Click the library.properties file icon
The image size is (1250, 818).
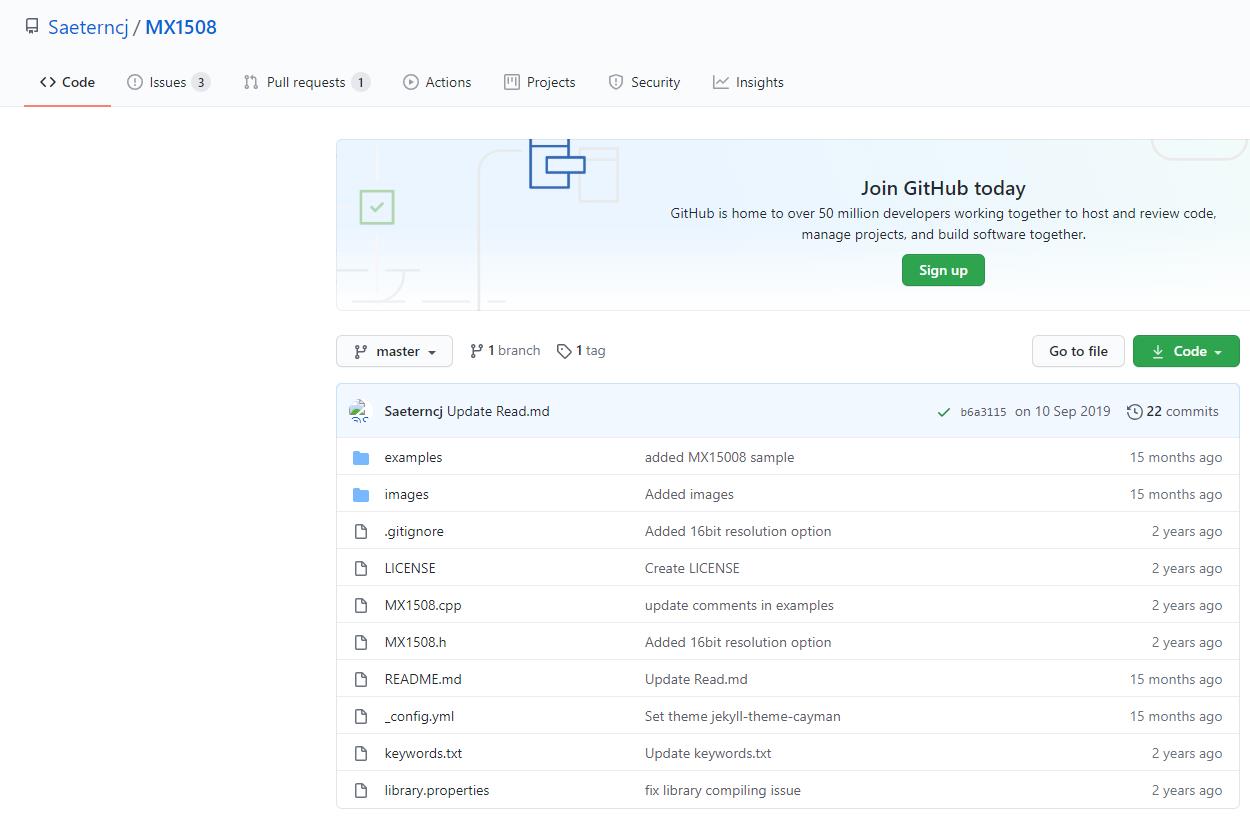click(x=361, y=790)
